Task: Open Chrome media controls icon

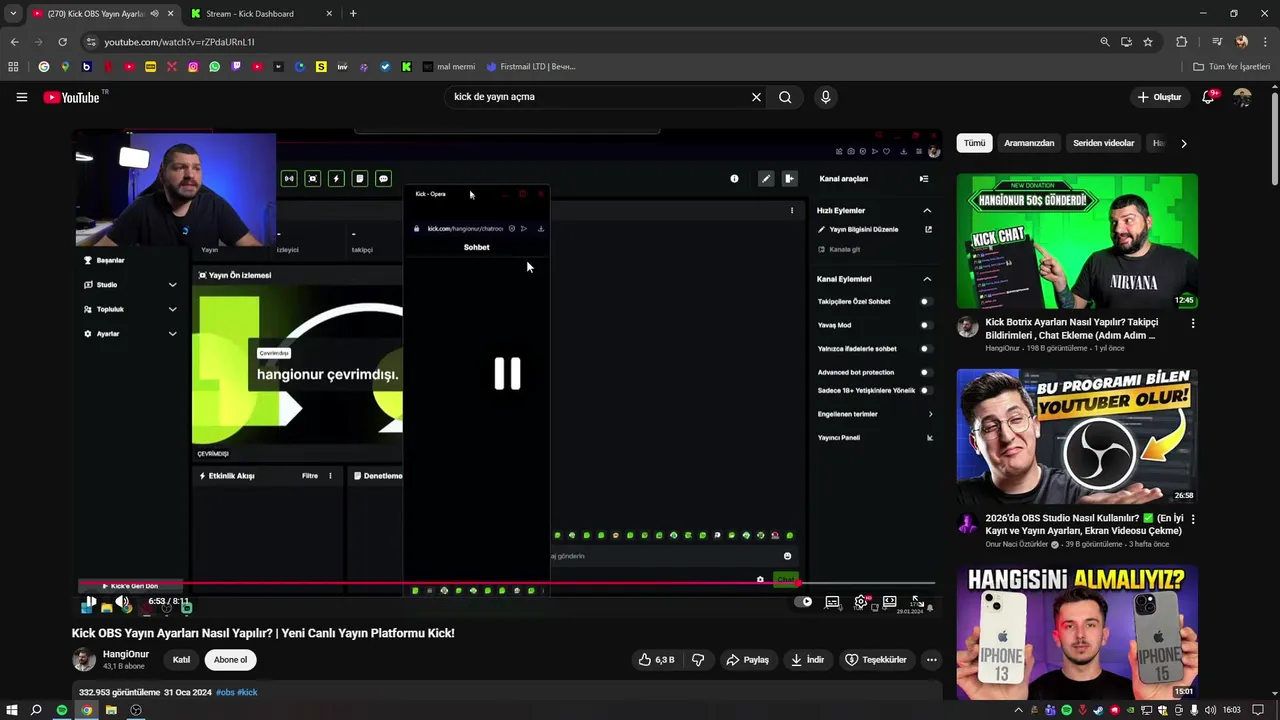Action: pos(1217,42)
